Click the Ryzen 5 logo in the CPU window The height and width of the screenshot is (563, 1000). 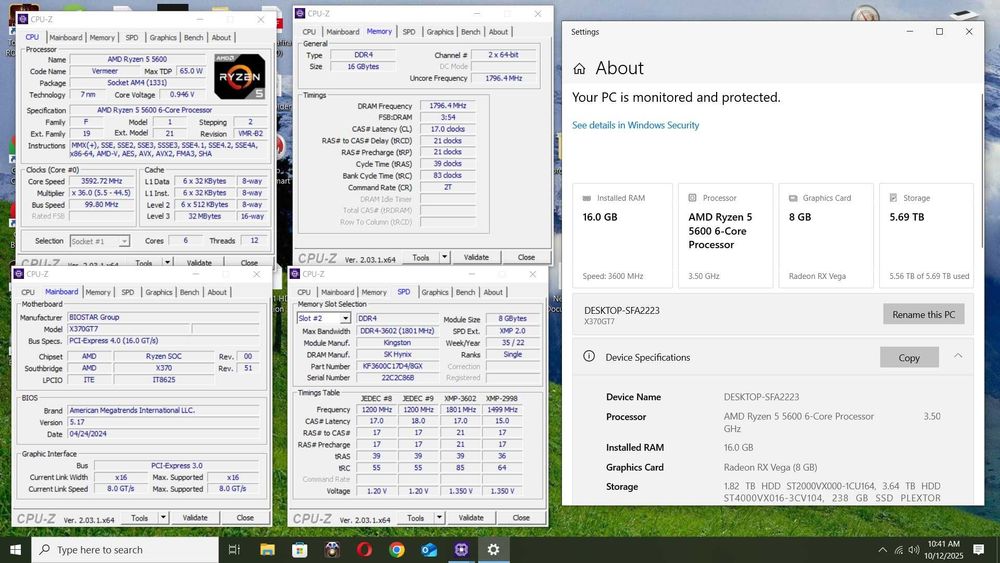(x=240, y=77)
